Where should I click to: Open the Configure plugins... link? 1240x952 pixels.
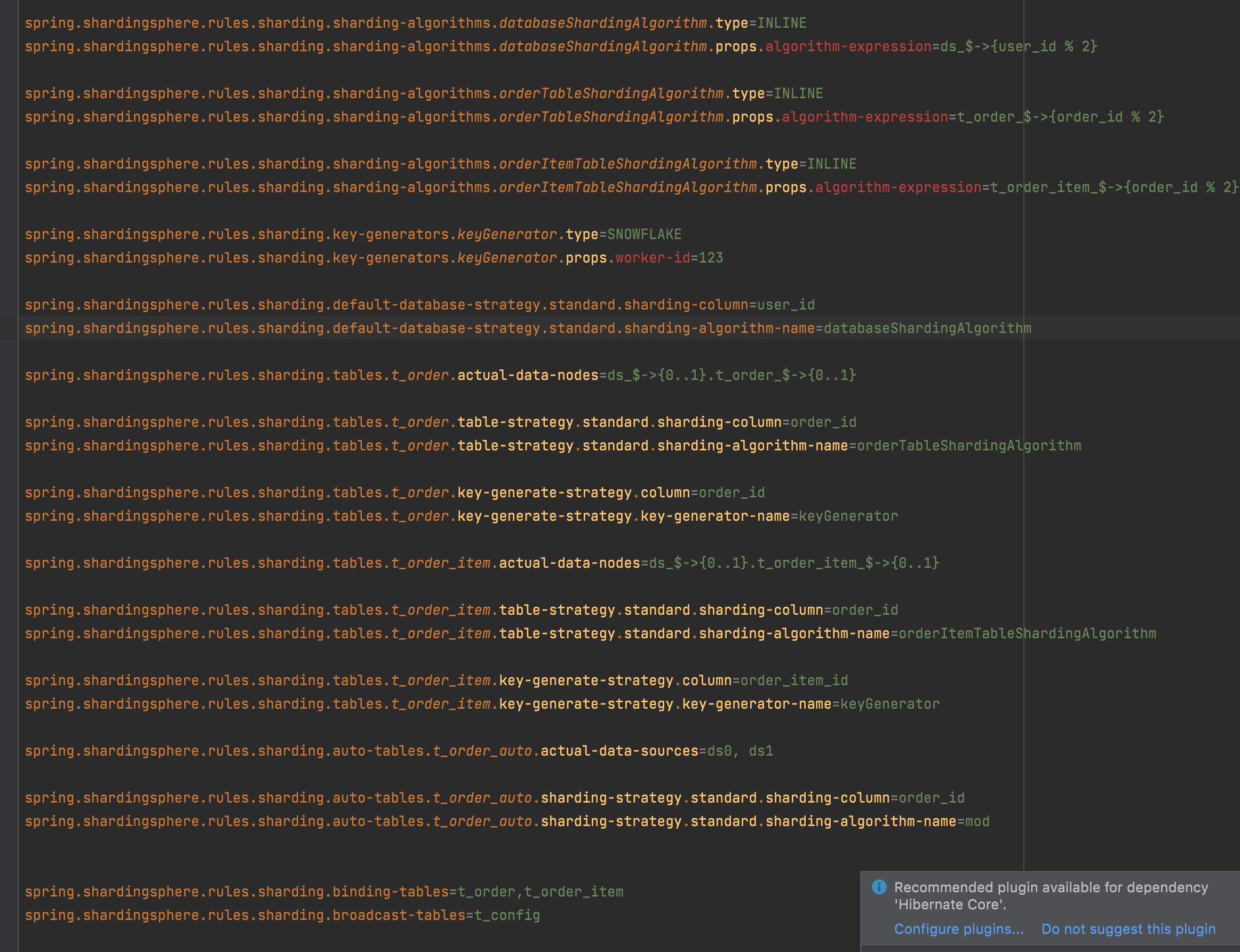(958, 929)
